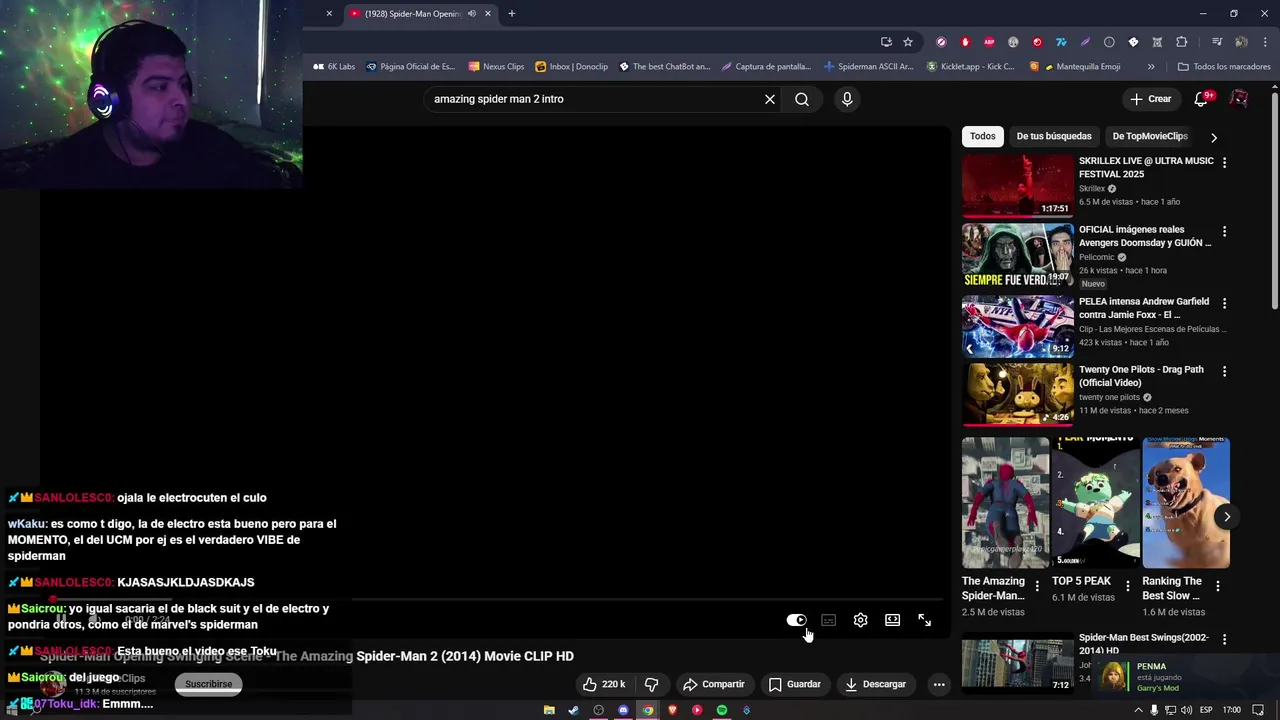
Task: Clear the YouTube search field text
Action: pyautogui.click(x=770, y=99)
